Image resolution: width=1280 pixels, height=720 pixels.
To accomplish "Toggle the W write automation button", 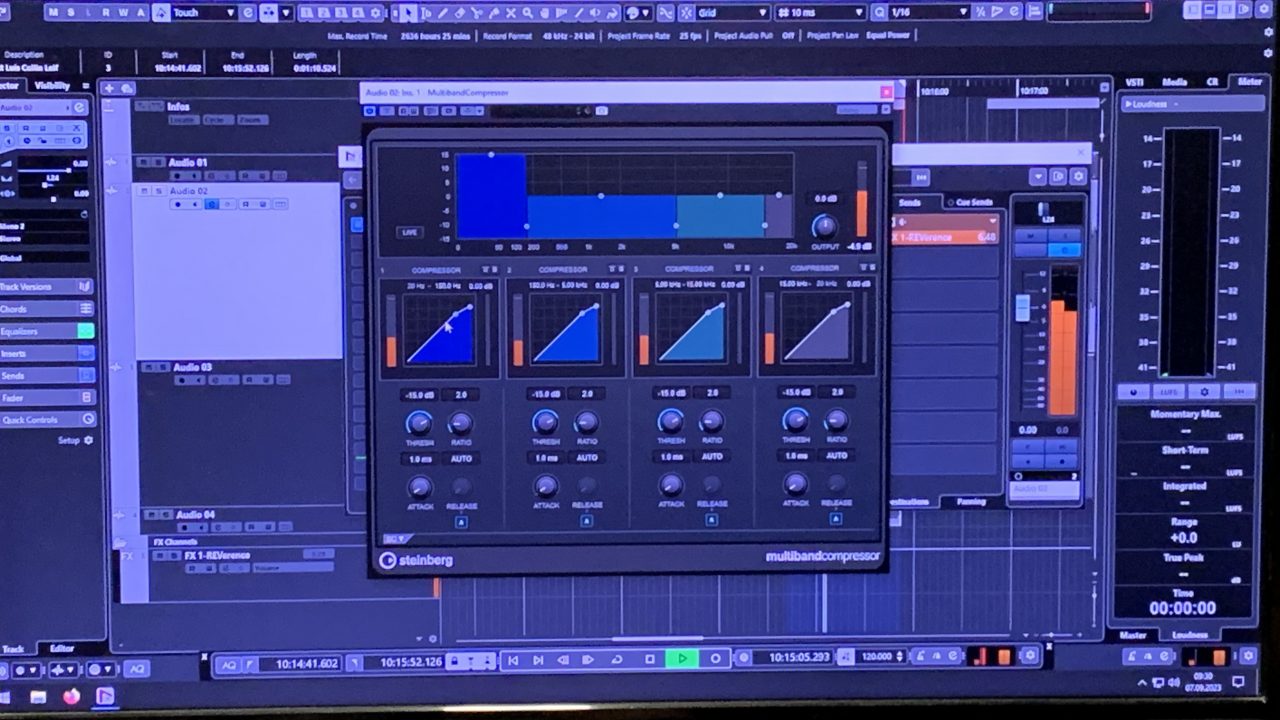I will [124, 12].
